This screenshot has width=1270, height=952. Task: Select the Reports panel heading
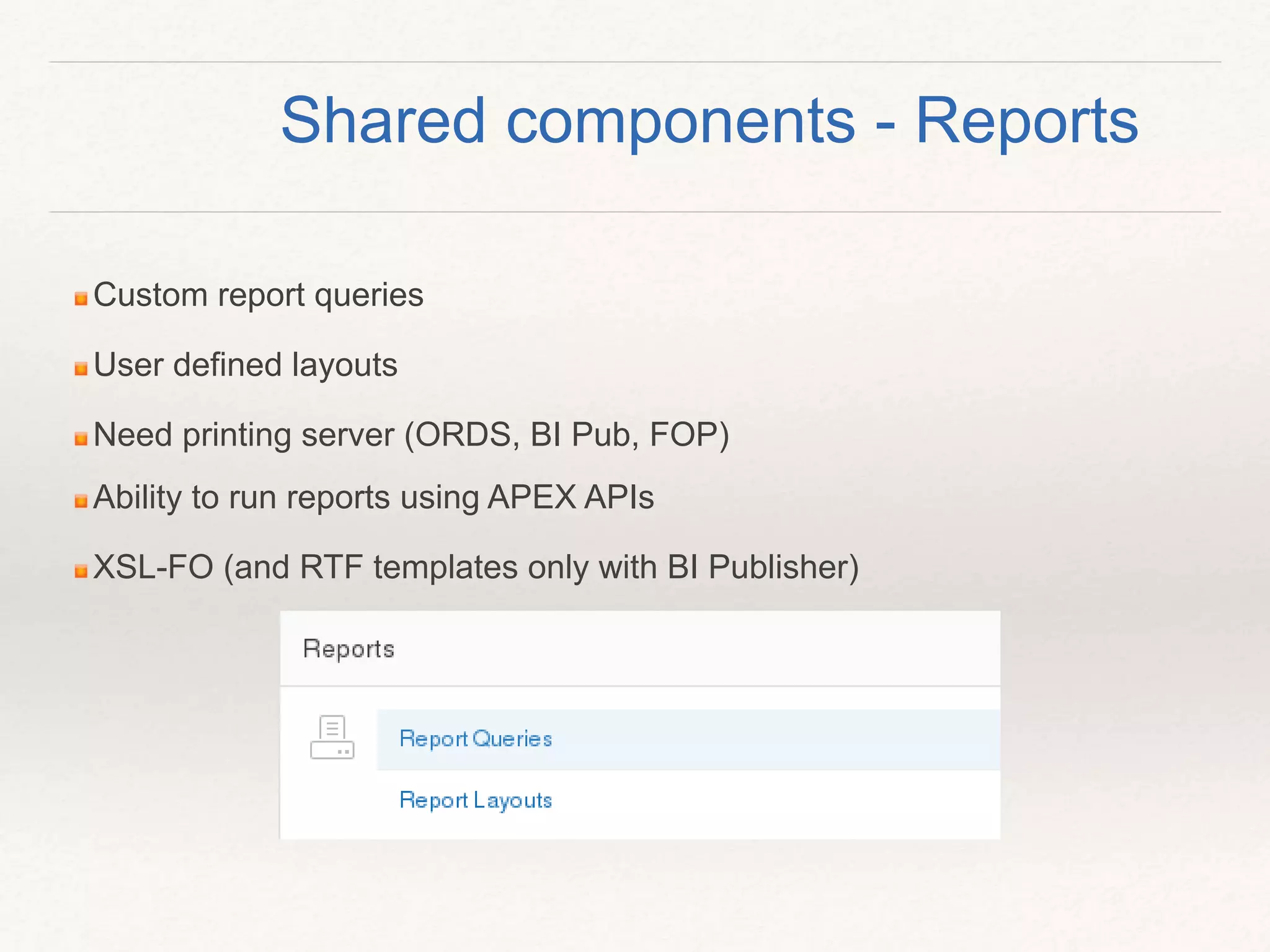[x=349, y=649]
